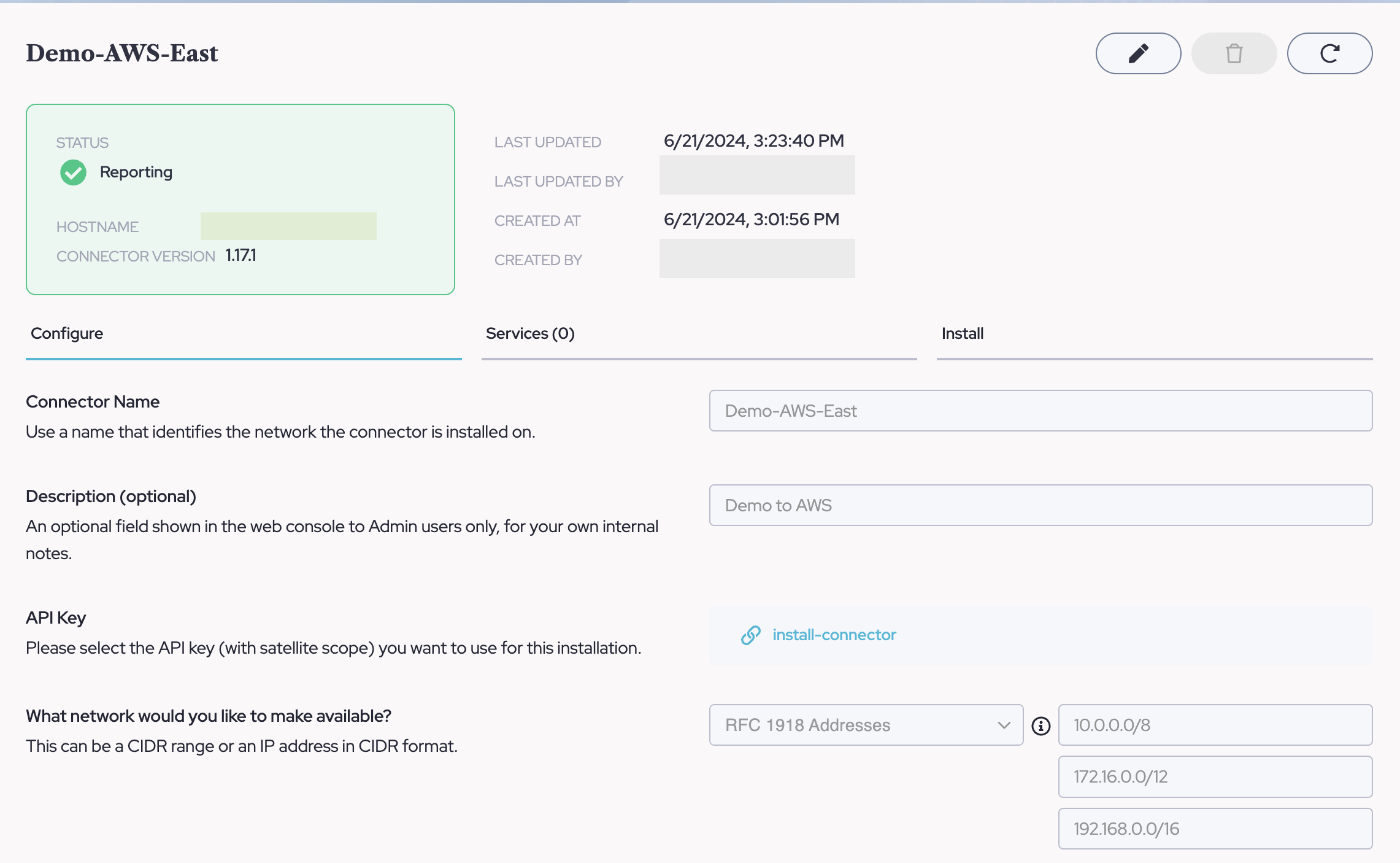Click the 172.16.0.0/12 CIDR field
Viewport: 1400px width, 863px height.
1215,776
